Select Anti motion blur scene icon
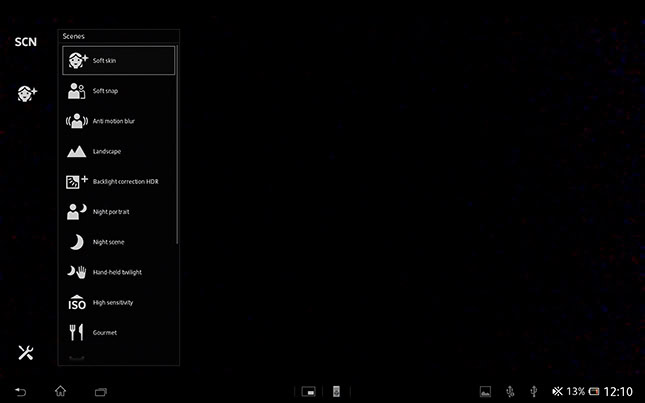 [x=77, y=121]
